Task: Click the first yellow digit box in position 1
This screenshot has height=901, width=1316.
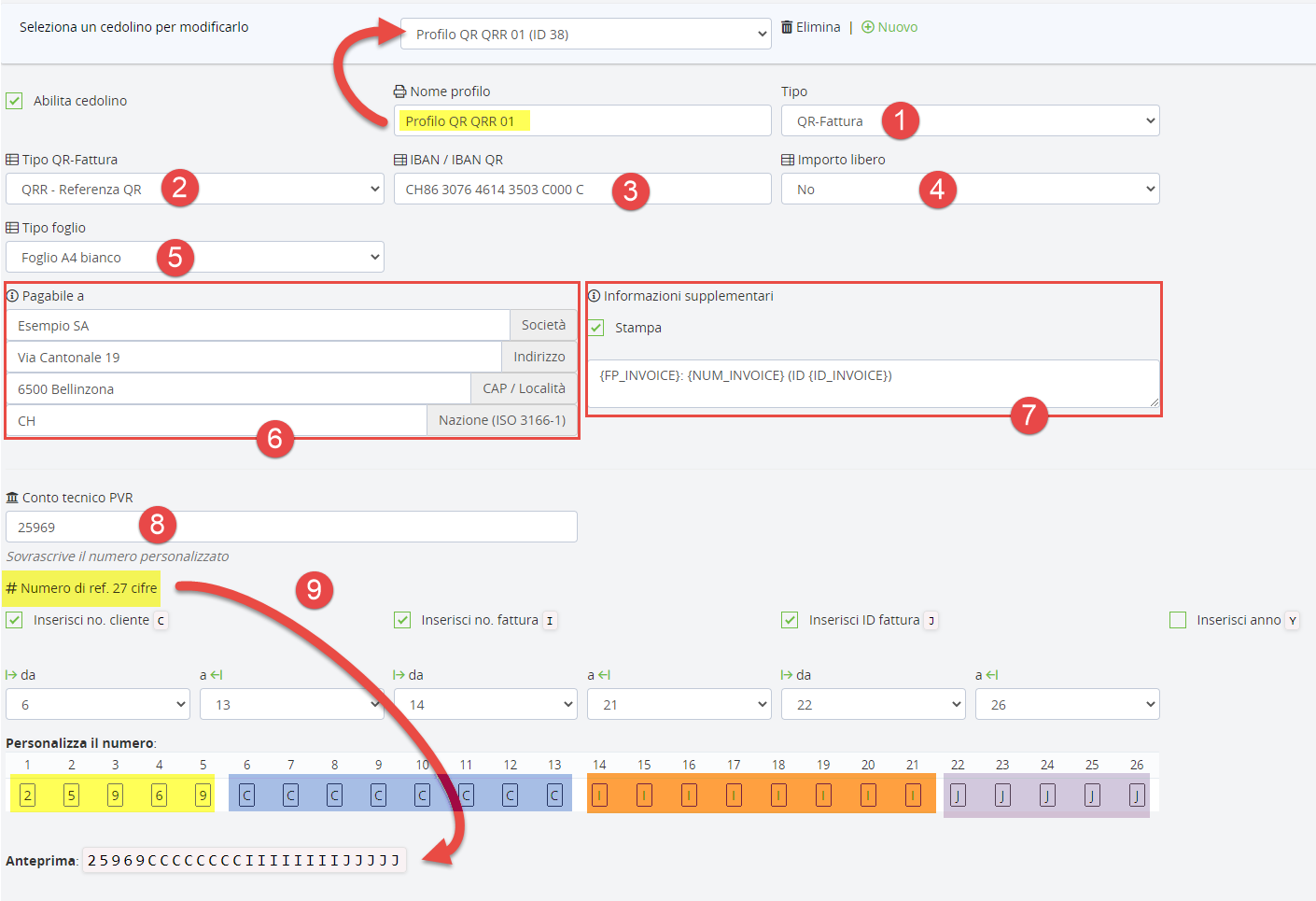Action: 27,795
